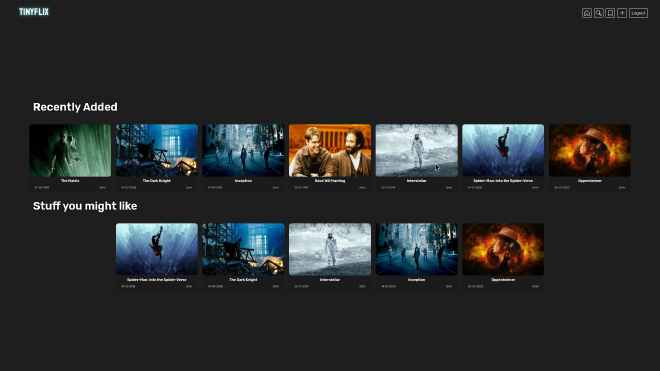Click the 'Recently Added' heading
Viewport: 660px width, 371px height.
pos(75,107)
